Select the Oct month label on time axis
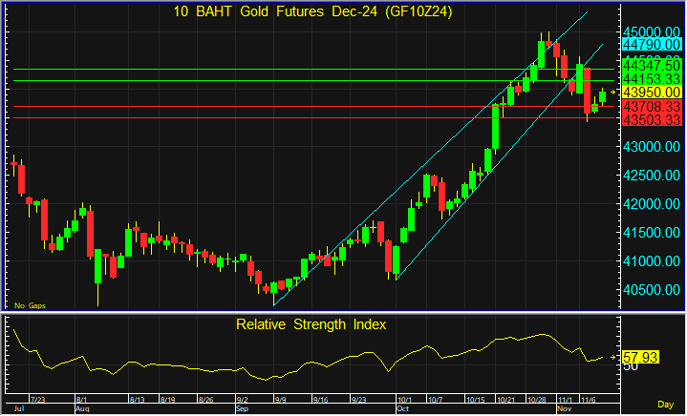Viewport: 687px width, 416px height. click(403, 409)
